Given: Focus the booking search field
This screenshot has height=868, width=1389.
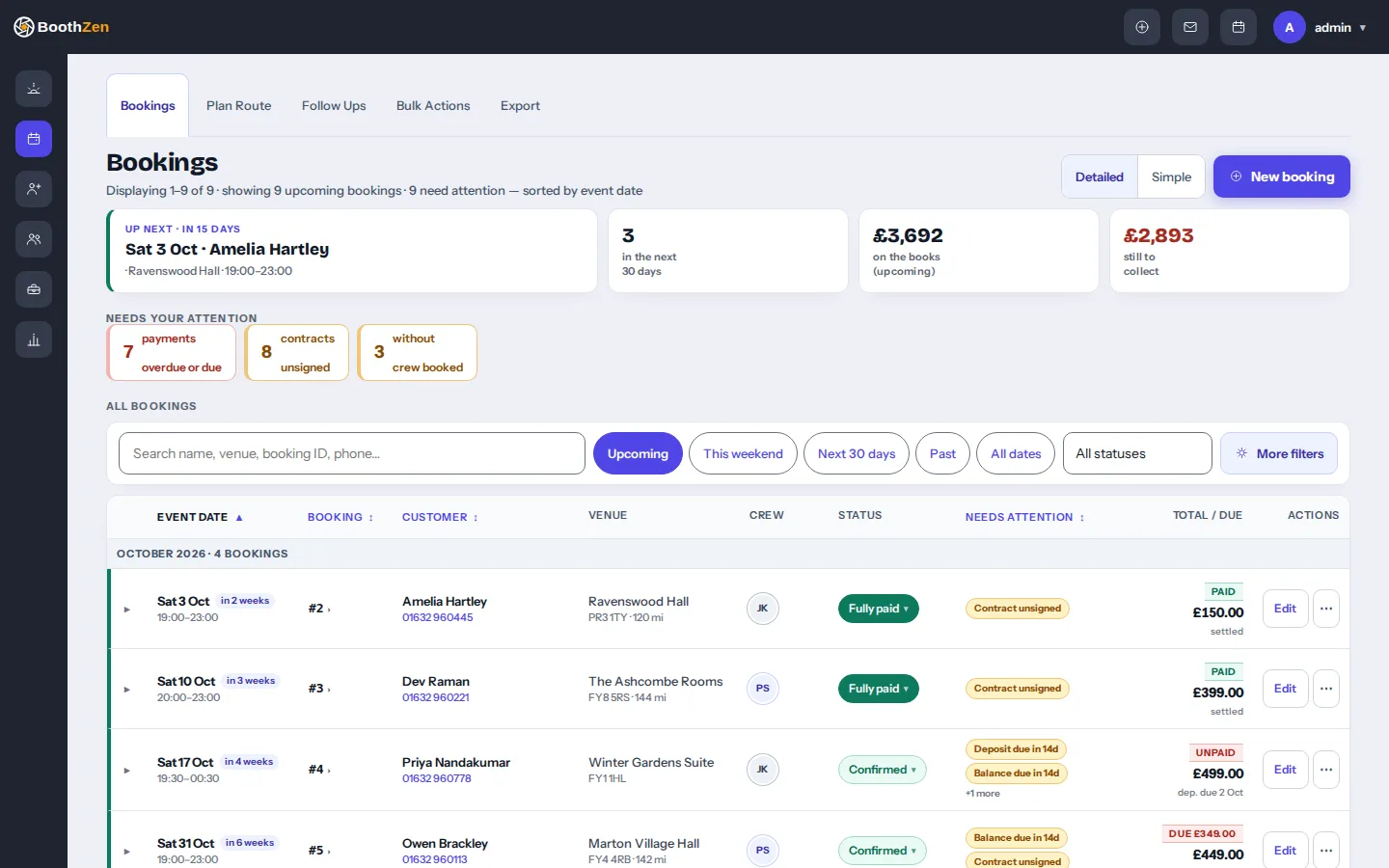Looking at the screenshot, I should pyautogui.click(x=352, y=453).
